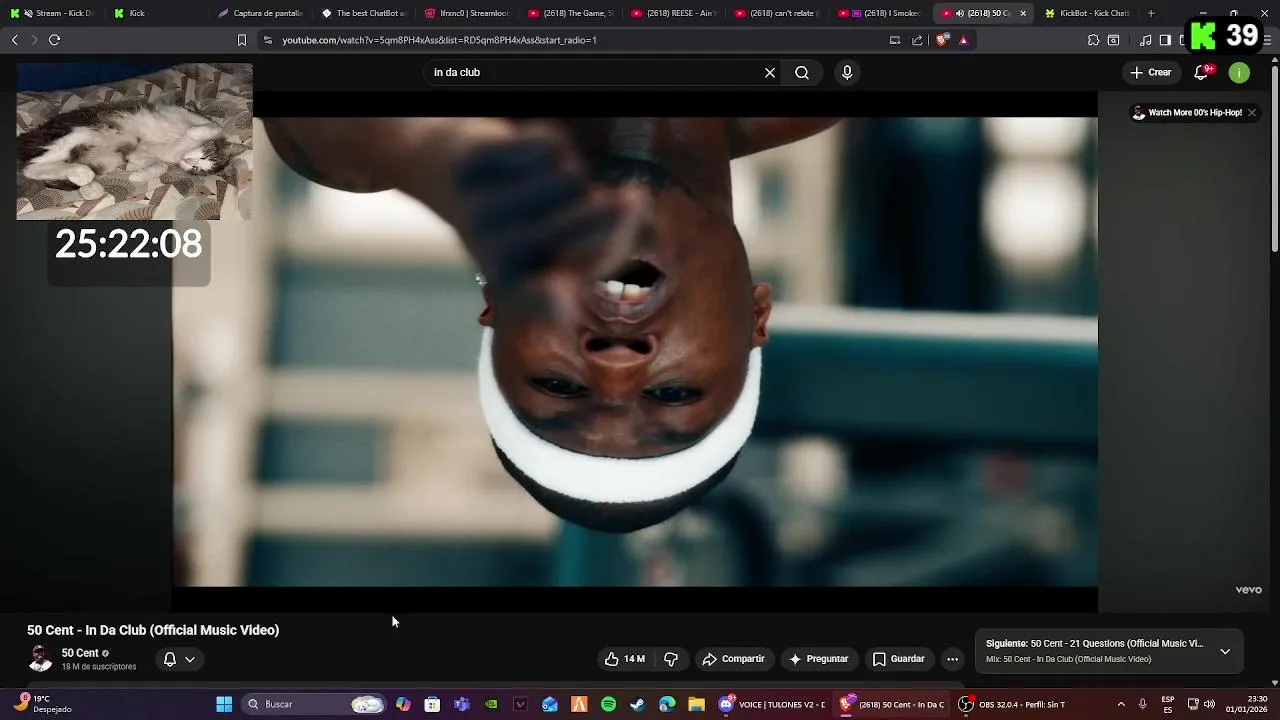
Task: Switch ESP keyboard language indicator
Action: click(x=1168, y=704)
